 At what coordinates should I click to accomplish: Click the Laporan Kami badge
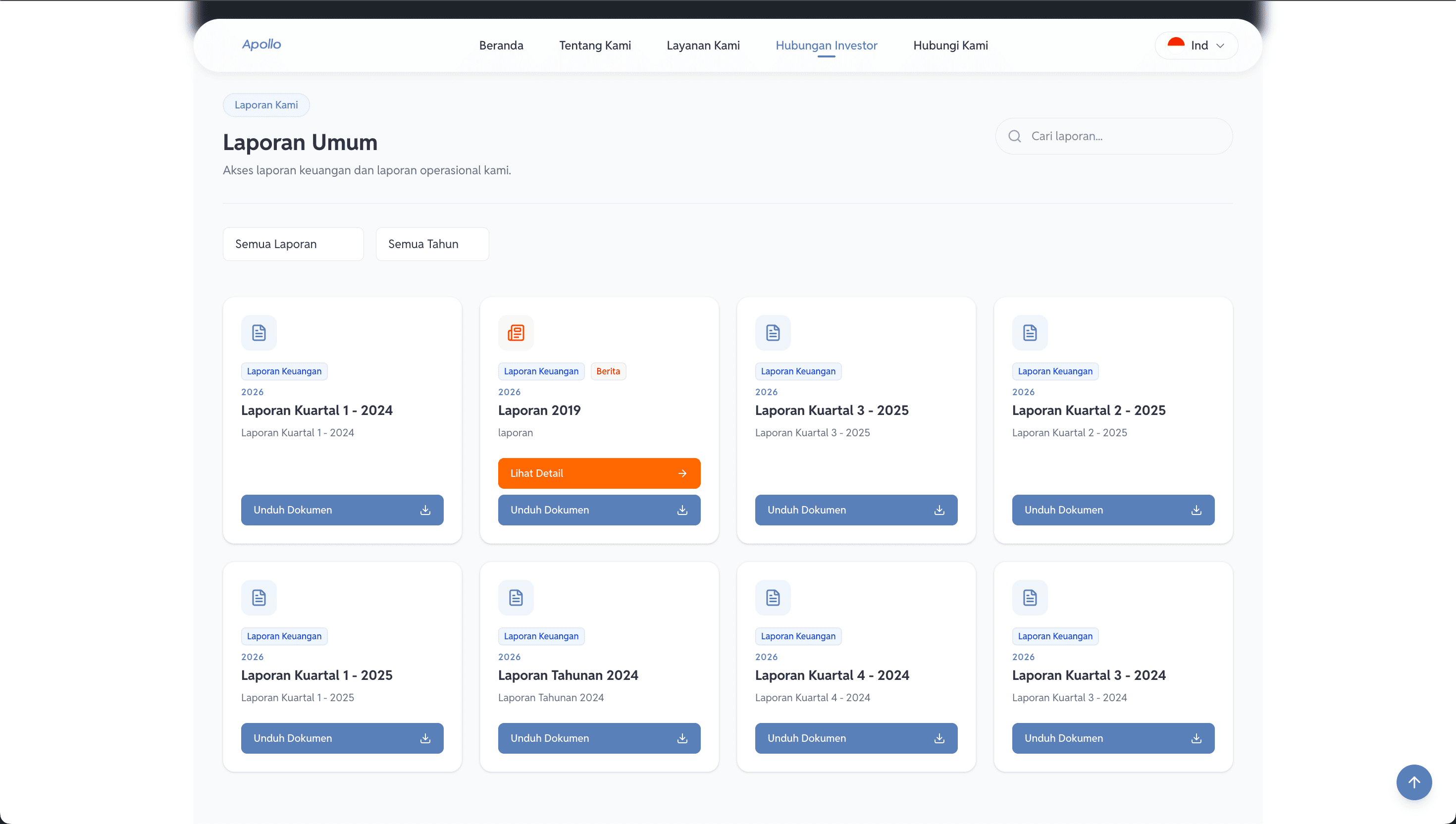pos(266,104)
